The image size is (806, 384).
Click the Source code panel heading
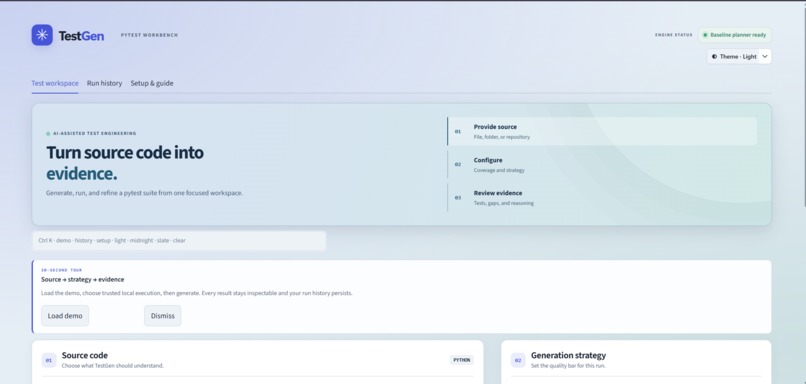tap(85, 355)
